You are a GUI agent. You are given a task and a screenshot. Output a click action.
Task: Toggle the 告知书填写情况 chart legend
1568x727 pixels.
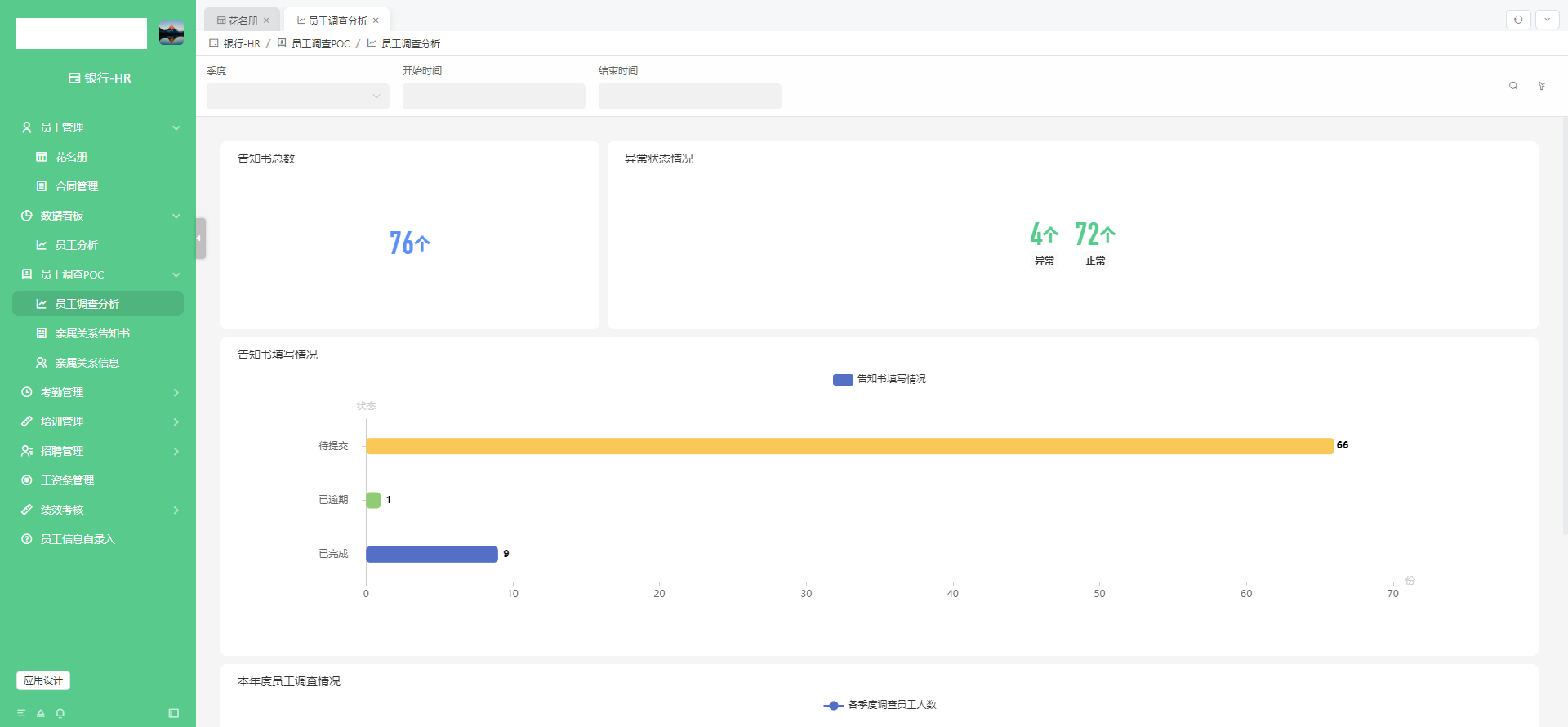[879, 379]
